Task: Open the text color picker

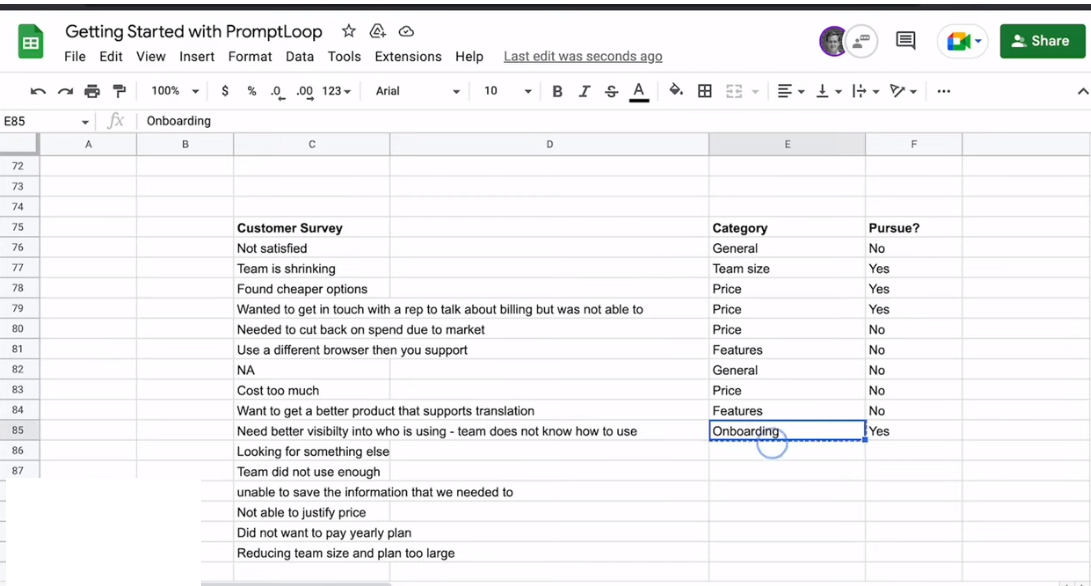Action: tap(639, 91)
